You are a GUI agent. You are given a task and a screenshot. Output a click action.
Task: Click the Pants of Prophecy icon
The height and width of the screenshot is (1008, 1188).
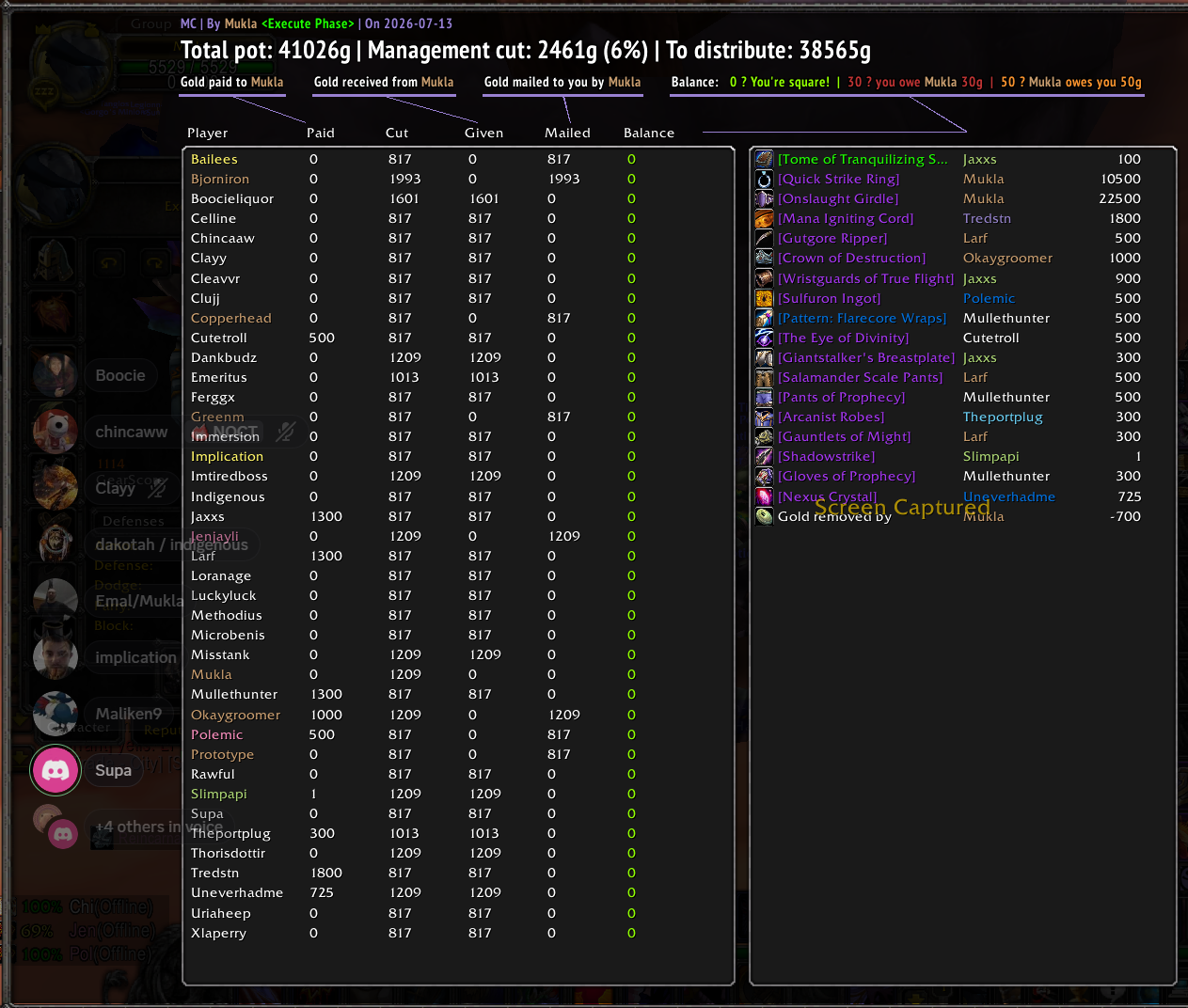pos(764,397)
